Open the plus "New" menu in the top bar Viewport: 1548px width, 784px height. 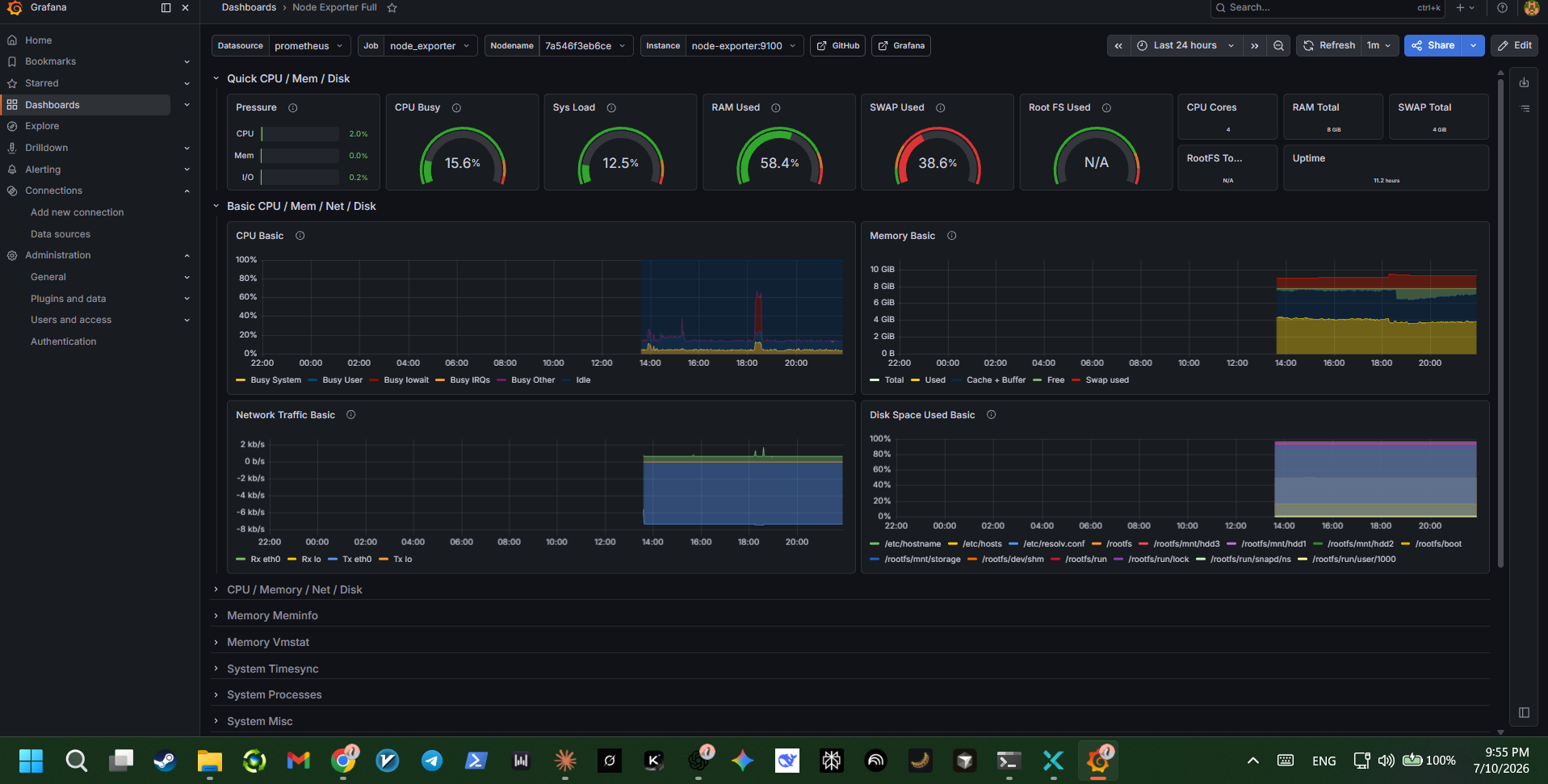1465,8
